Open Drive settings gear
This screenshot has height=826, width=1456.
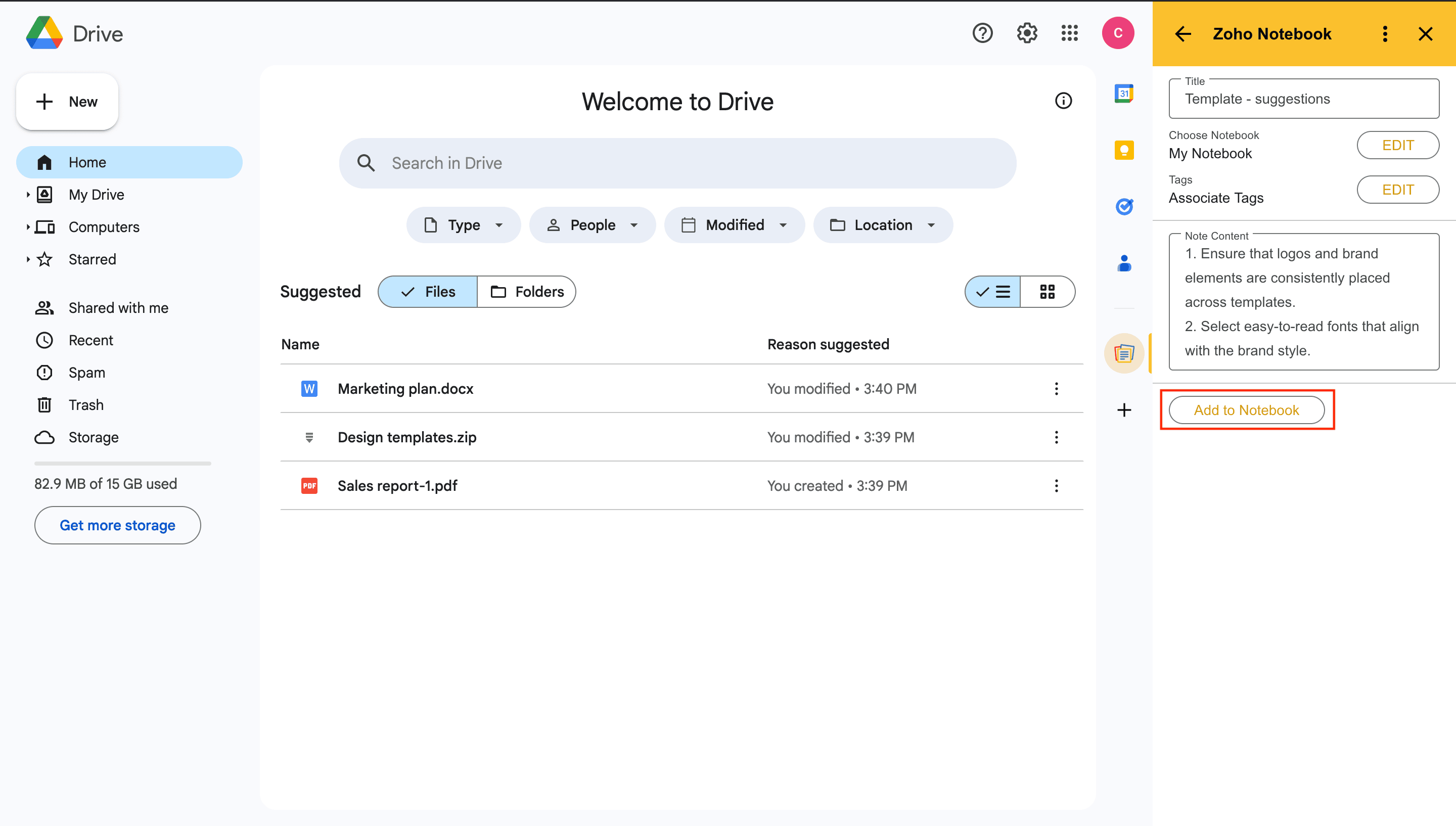click(1027, 33)
